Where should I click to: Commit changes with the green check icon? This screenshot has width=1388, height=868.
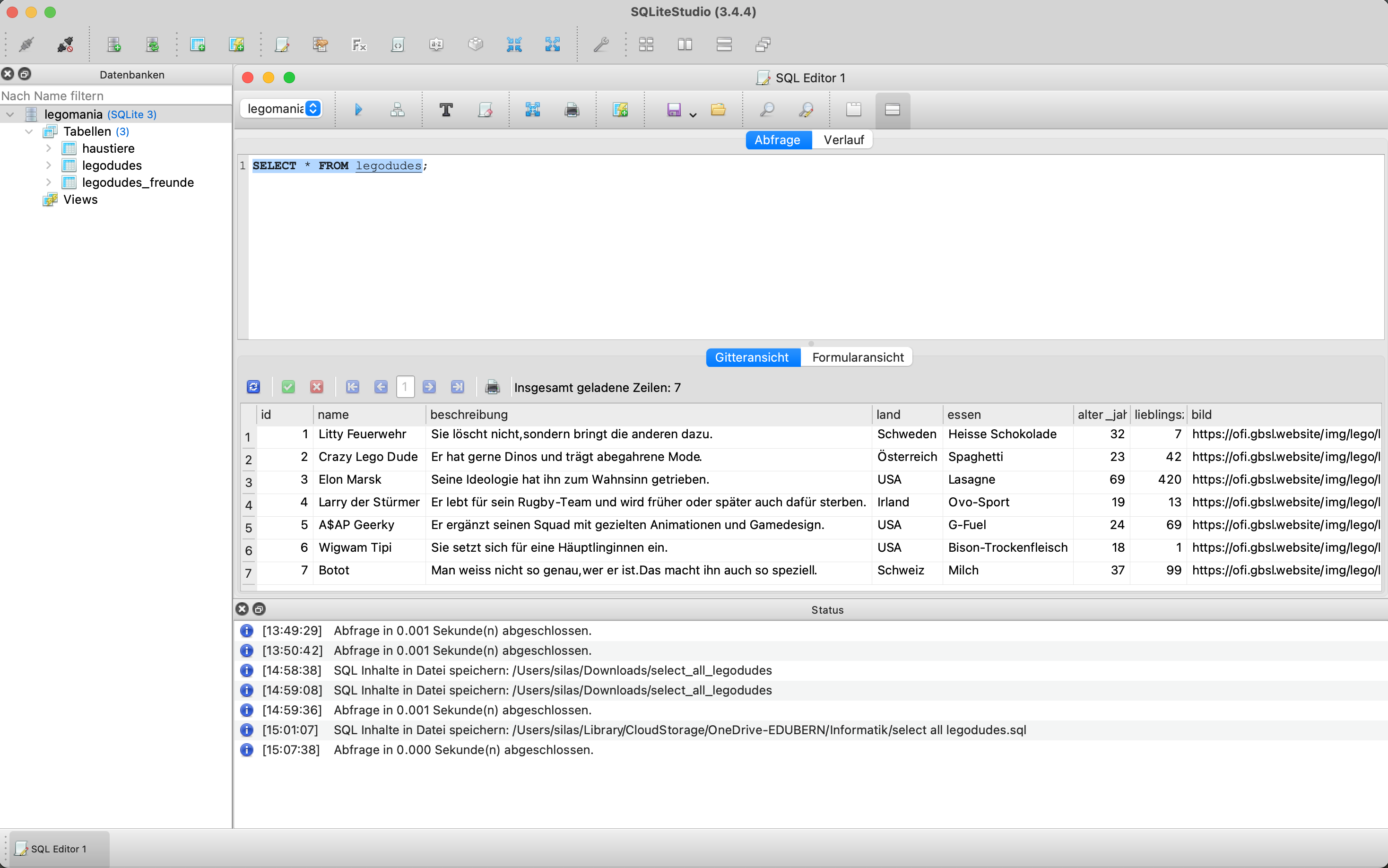(288, 387)
